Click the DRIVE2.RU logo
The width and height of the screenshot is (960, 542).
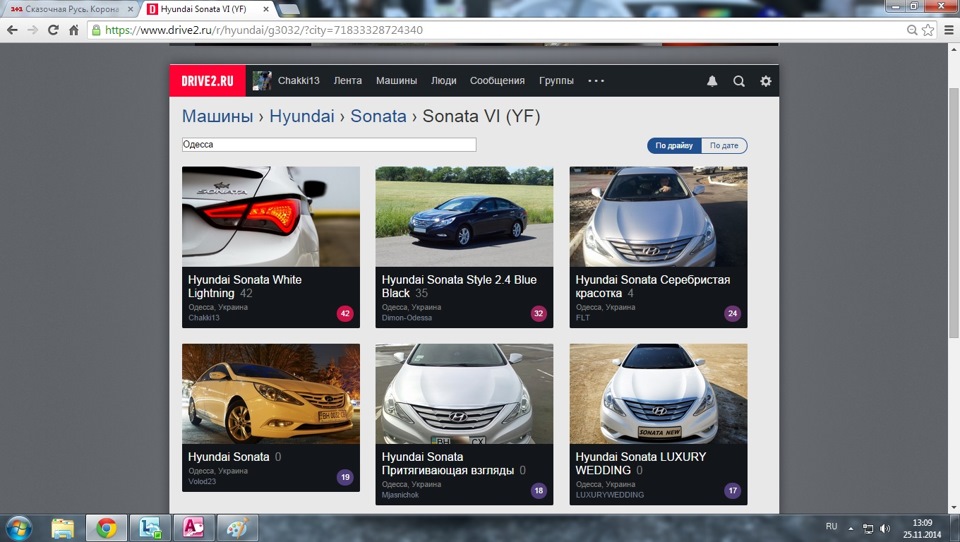click(x=208, y=81)
